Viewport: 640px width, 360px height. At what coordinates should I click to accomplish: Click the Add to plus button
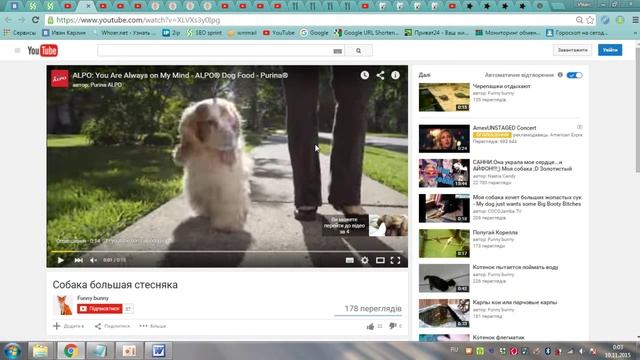tap(68, 326)
